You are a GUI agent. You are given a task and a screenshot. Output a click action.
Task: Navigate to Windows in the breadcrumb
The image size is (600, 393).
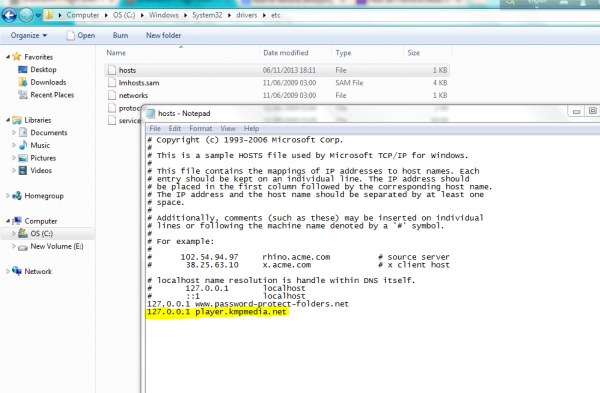point(163,15)
